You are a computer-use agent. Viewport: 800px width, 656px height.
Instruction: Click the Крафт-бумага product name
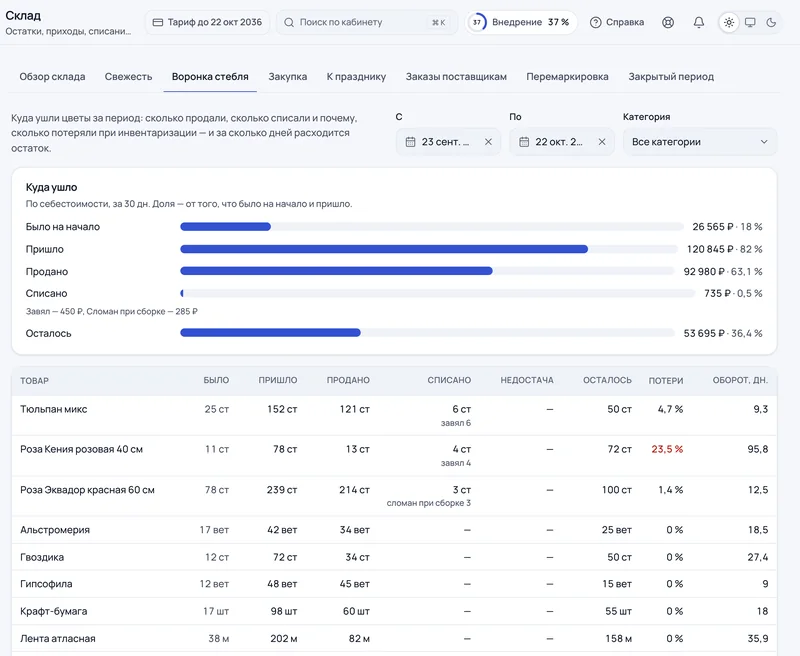[x=54, y=611]
